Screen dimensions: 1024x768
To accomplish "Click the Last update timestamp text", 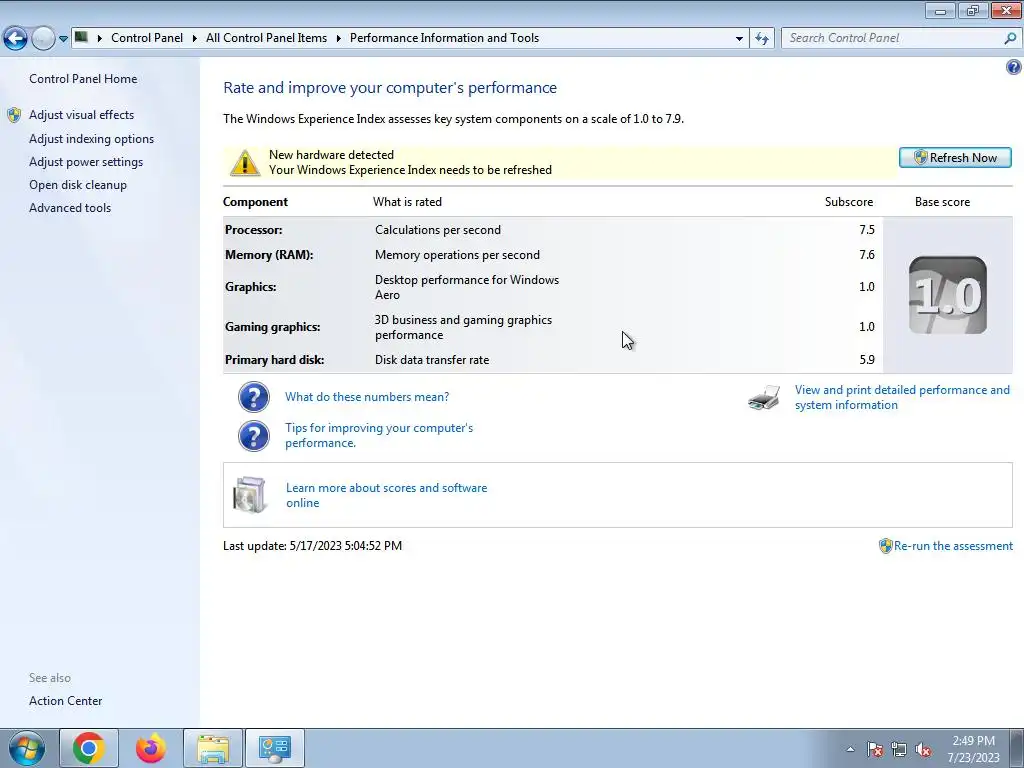I will pos(313,546).
